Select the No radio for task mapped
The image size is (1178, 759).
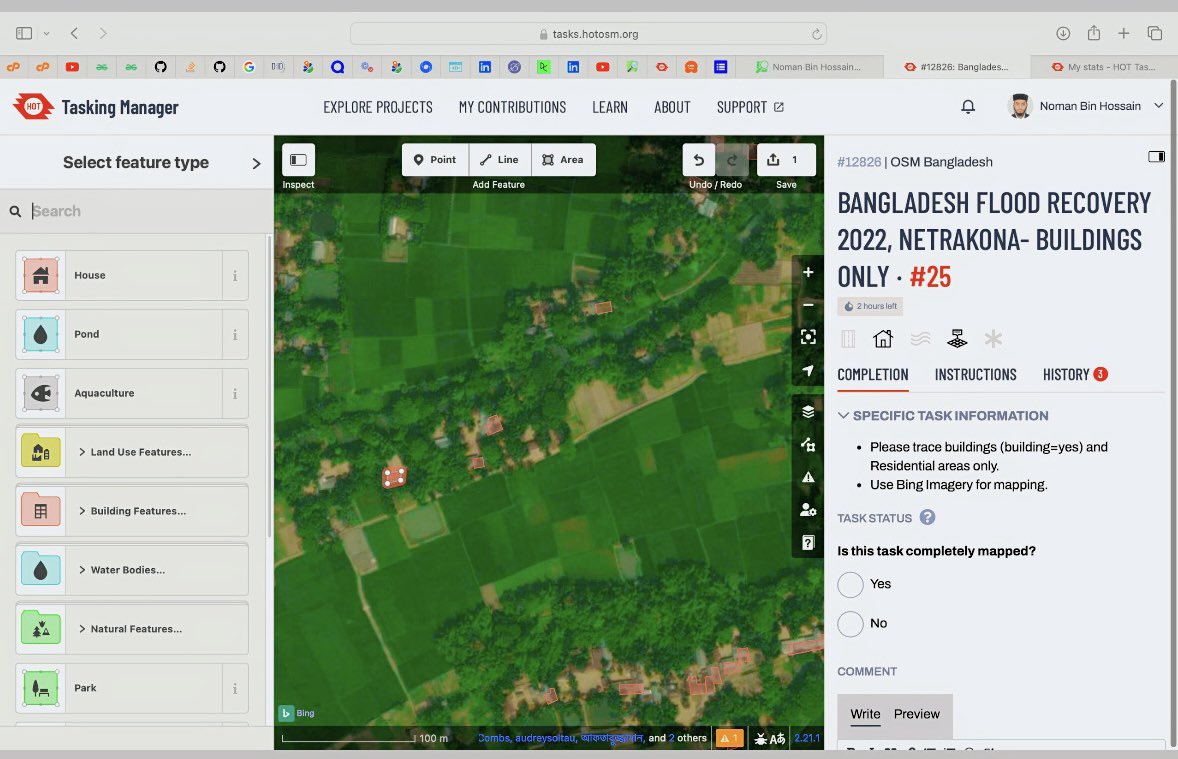[850, 623]
